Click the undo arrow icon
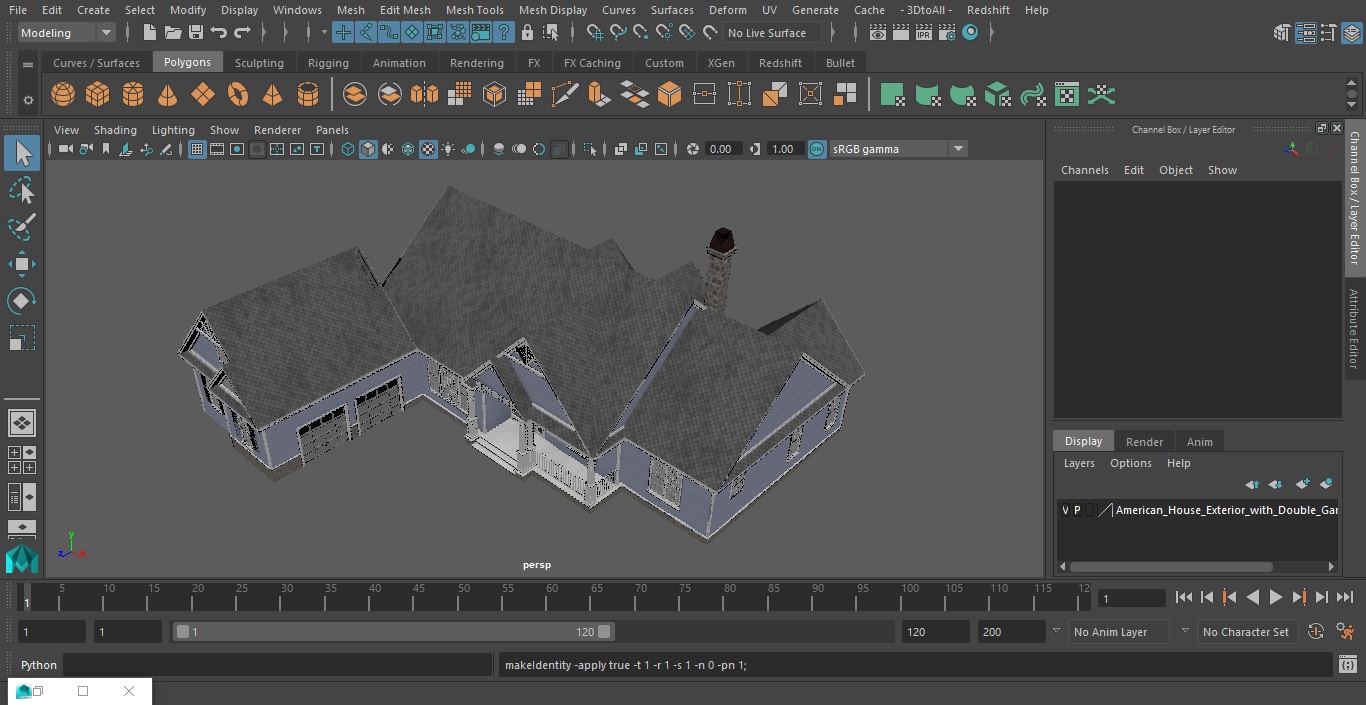This screenshot has height=705, width=1366. pos(219,33)
